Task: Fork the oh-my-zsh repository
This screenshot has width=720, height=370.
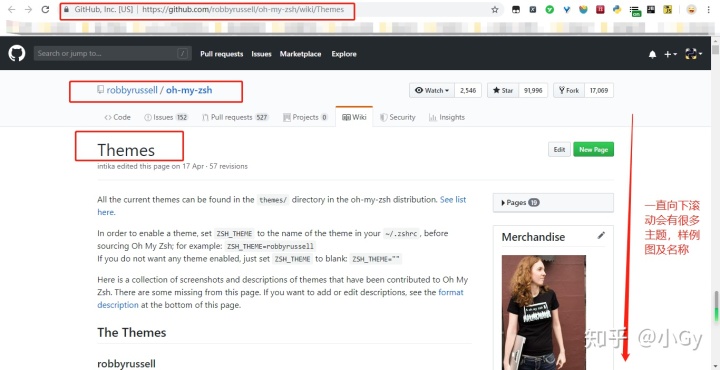Action: click(x=568, y=90)
